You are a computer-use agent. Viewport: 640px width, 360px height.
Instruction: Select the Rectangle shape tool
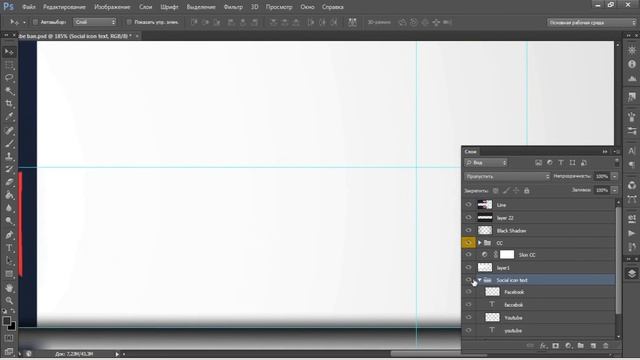[x=9, y=274]
